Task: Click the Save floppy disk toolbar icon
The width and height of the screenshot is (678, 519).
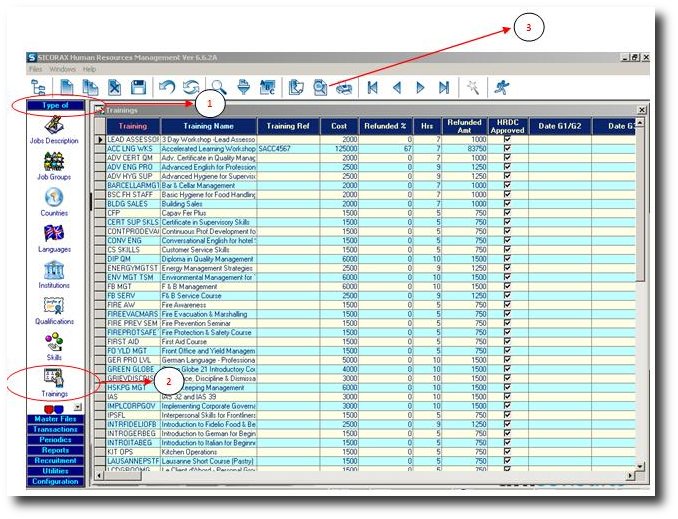Action: point(138,88)
